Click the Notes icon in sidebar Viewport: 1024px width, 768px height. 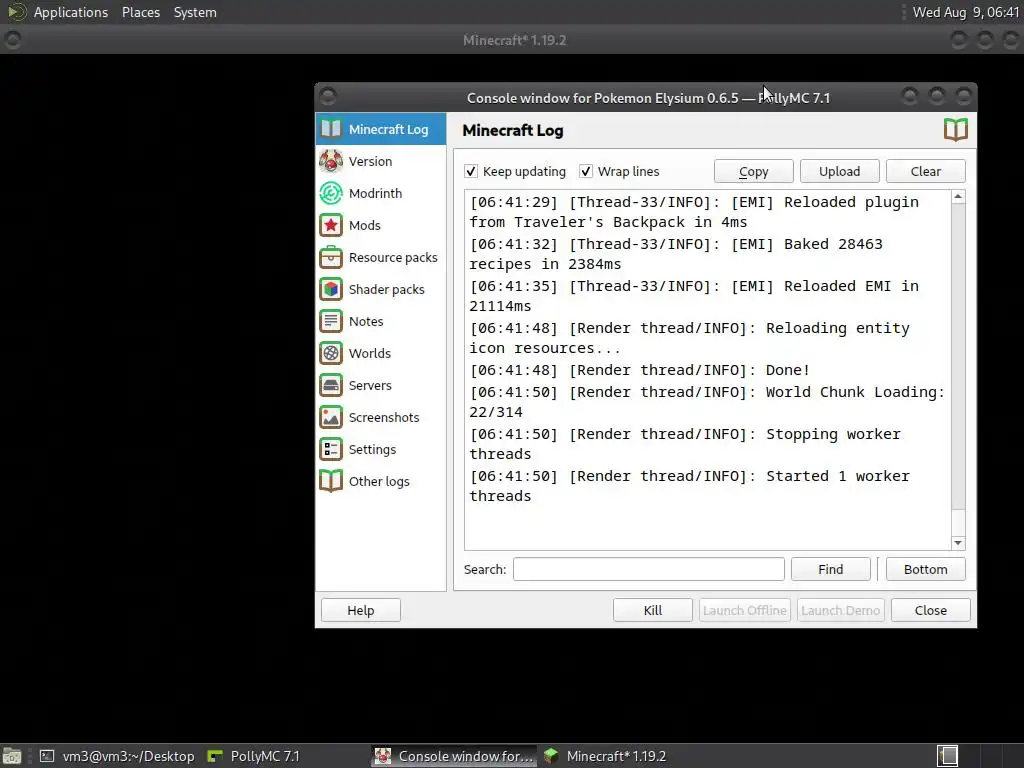(x=331, y=321)
